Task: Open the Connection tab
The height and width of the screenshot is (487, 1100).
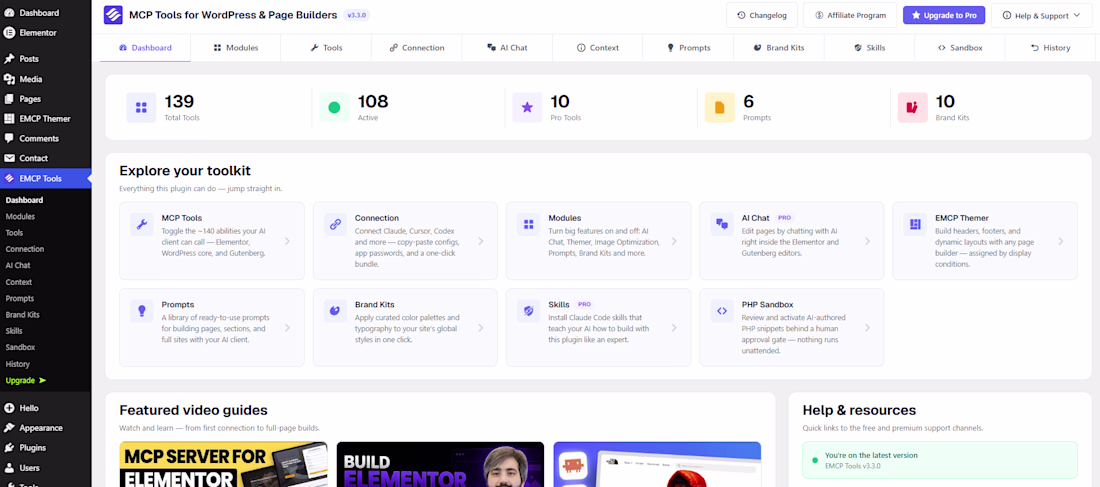Action: [417, 48]
